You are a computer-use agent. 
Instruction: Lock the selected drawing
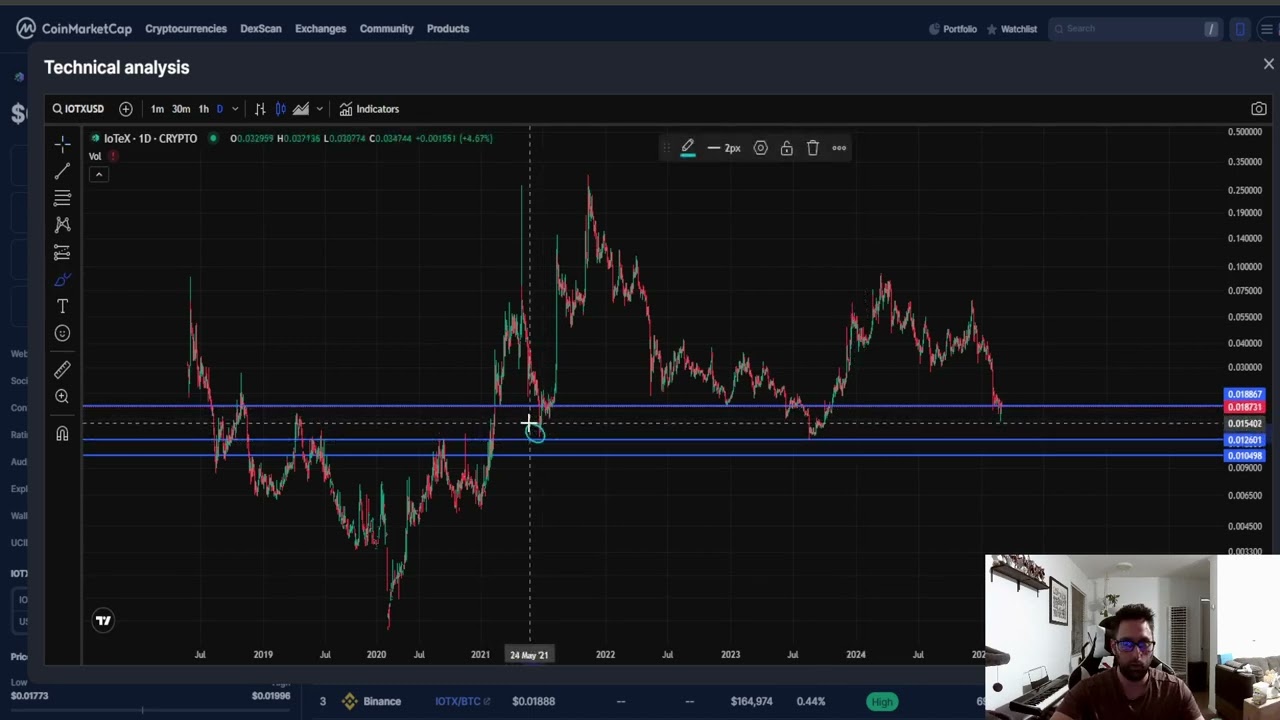[787, 148]
